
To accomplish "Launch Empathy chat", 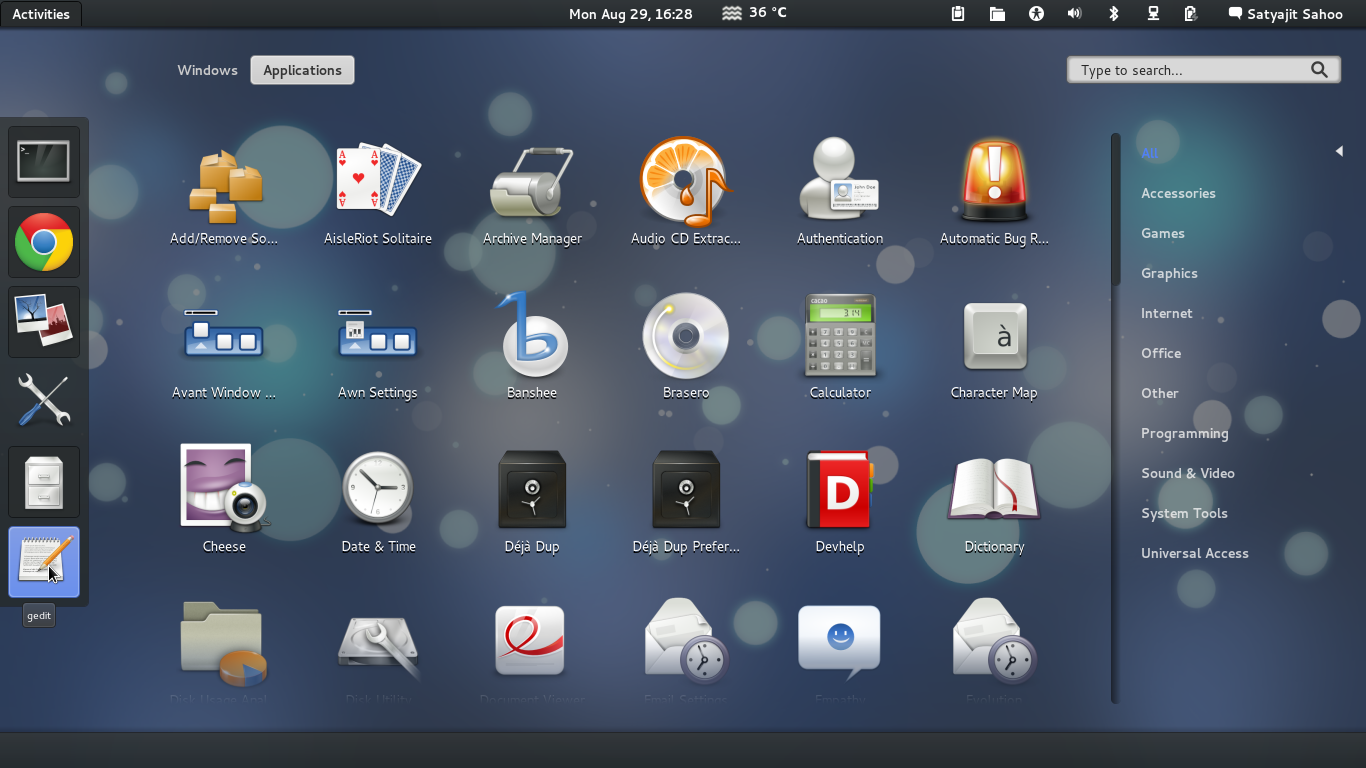I will pyautogui.click(x=840, y=650).
